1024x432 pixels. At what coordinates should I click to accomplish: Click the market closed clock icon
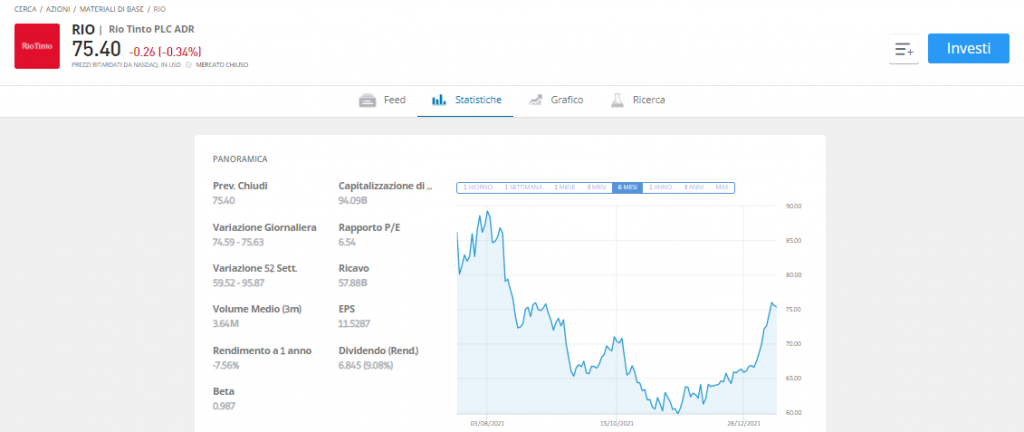click(188, 65)
